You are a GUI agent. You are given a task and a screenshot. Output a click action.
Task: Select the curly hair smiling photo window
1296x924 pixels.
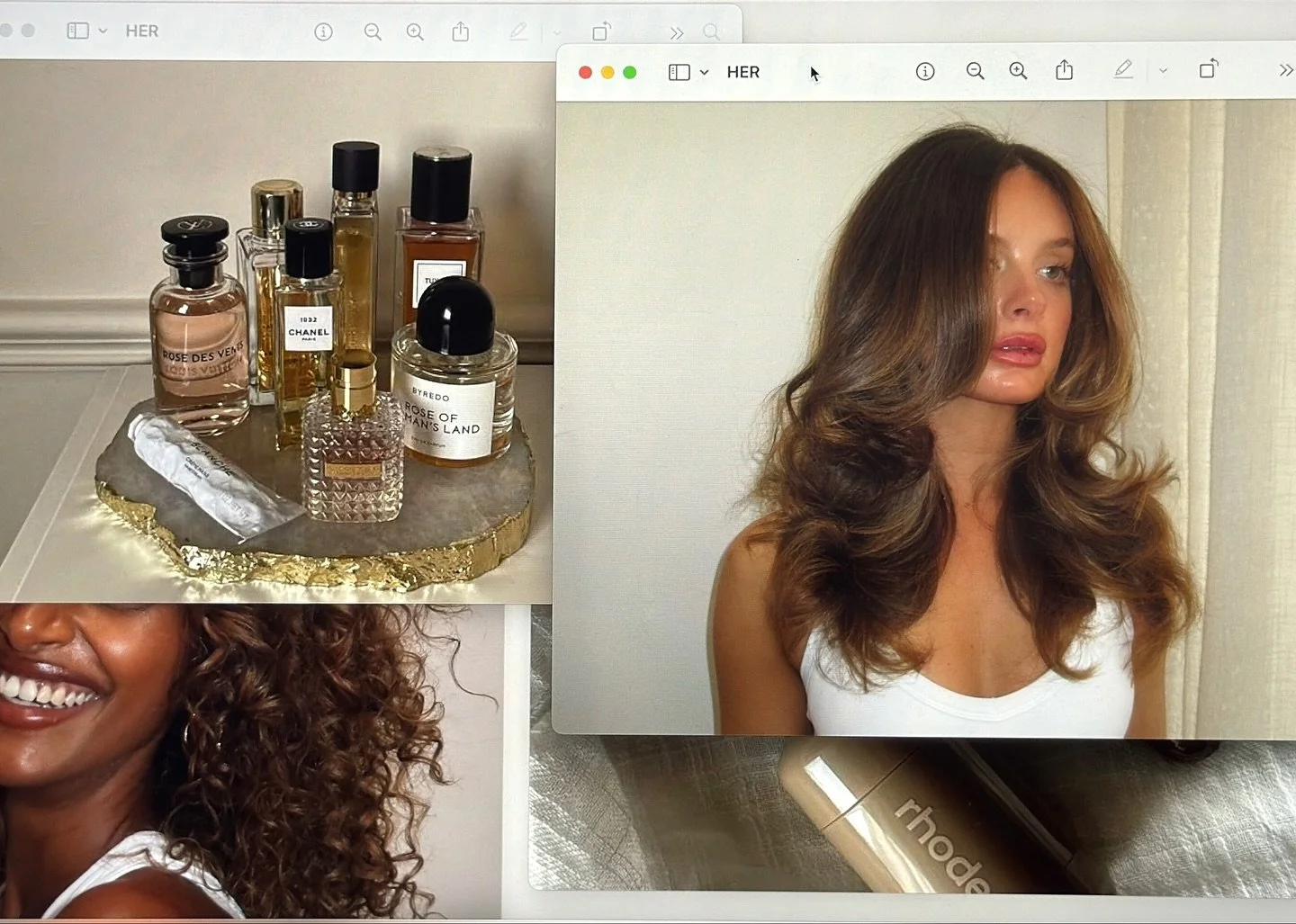[250, 761]
